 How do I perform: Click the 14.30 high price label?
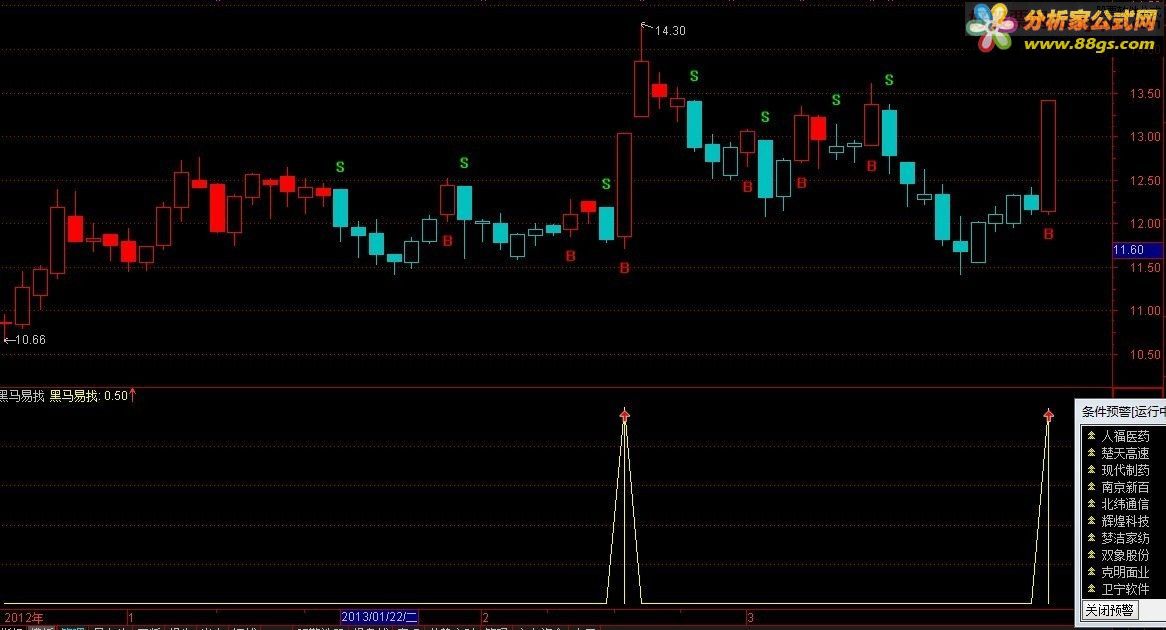pos(670,30)
